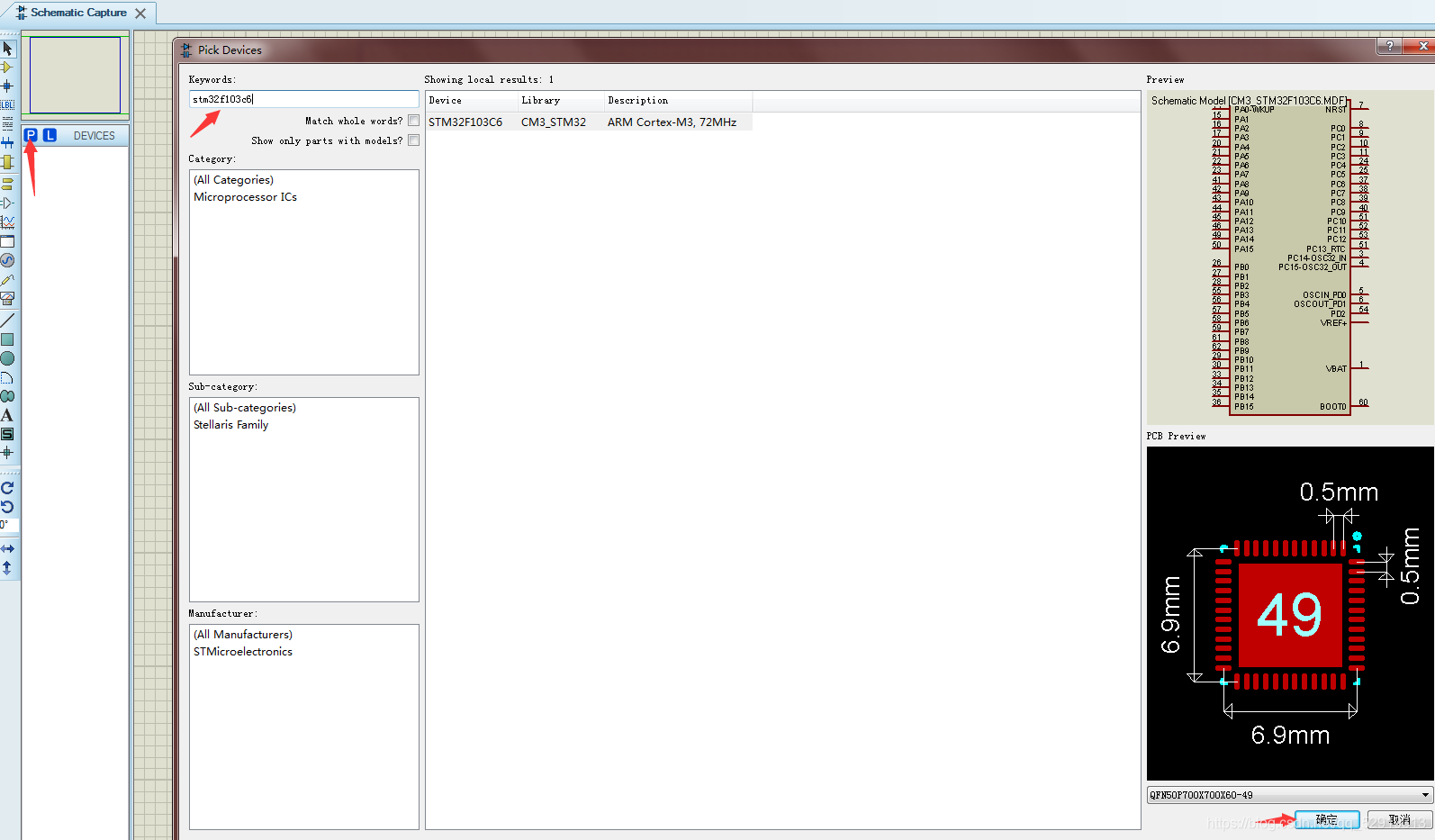Select STM32F103C6 device result row

tap(589, 122)
